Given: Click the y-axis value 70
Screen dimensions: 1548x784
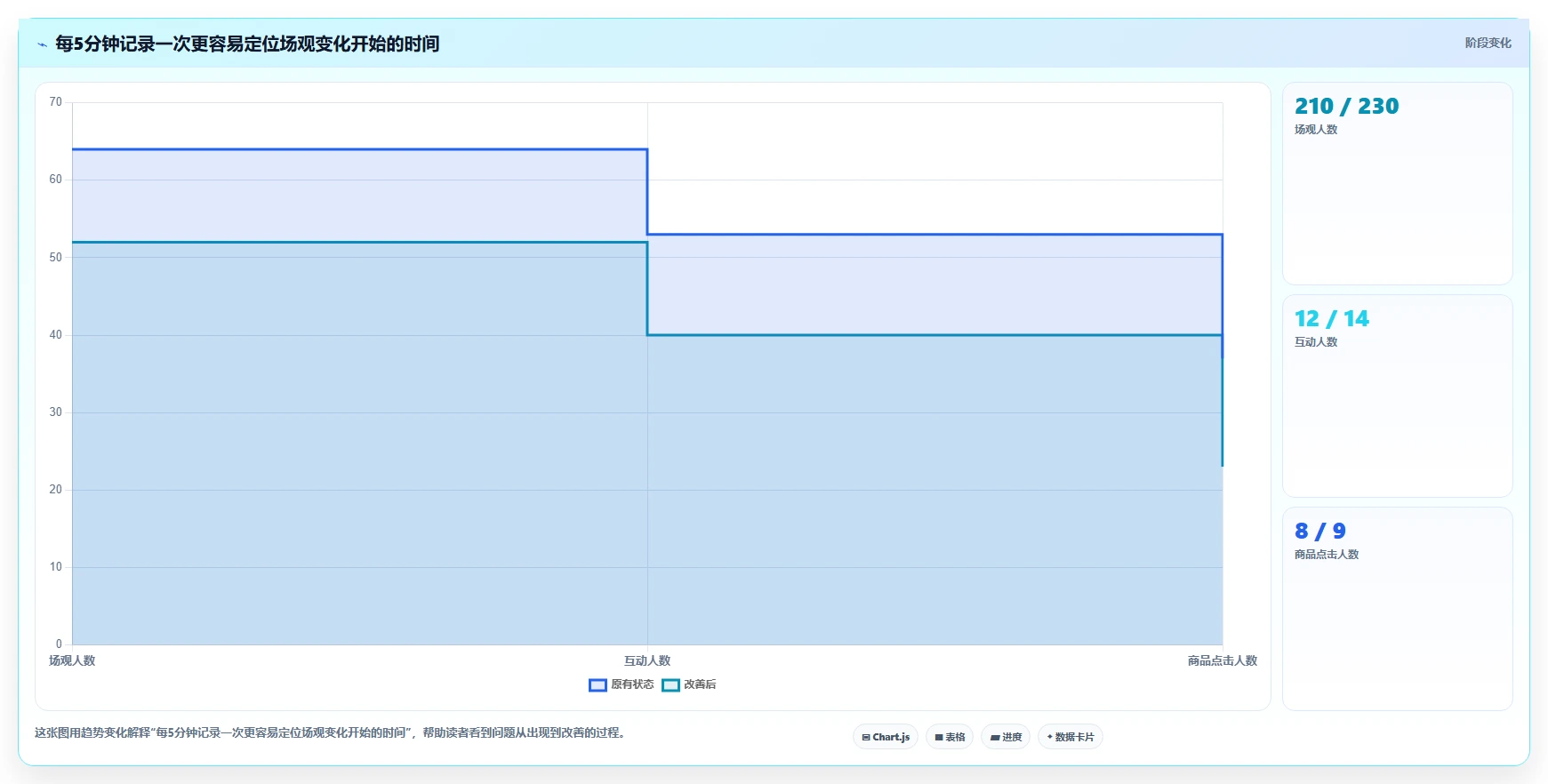Looking at the screenshot, I should (56, 102).
